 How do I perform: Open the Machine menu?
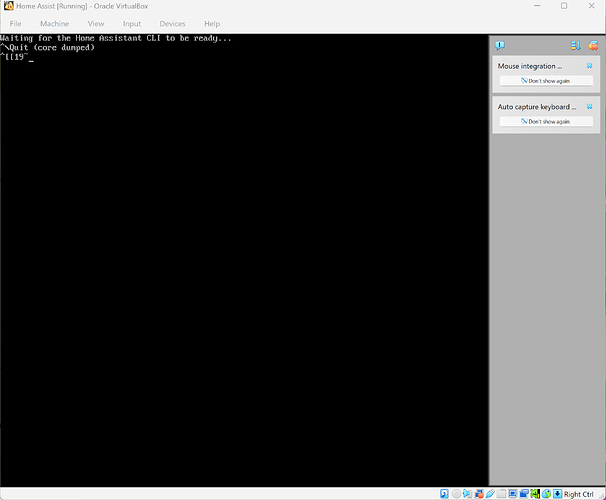[54, 24]
